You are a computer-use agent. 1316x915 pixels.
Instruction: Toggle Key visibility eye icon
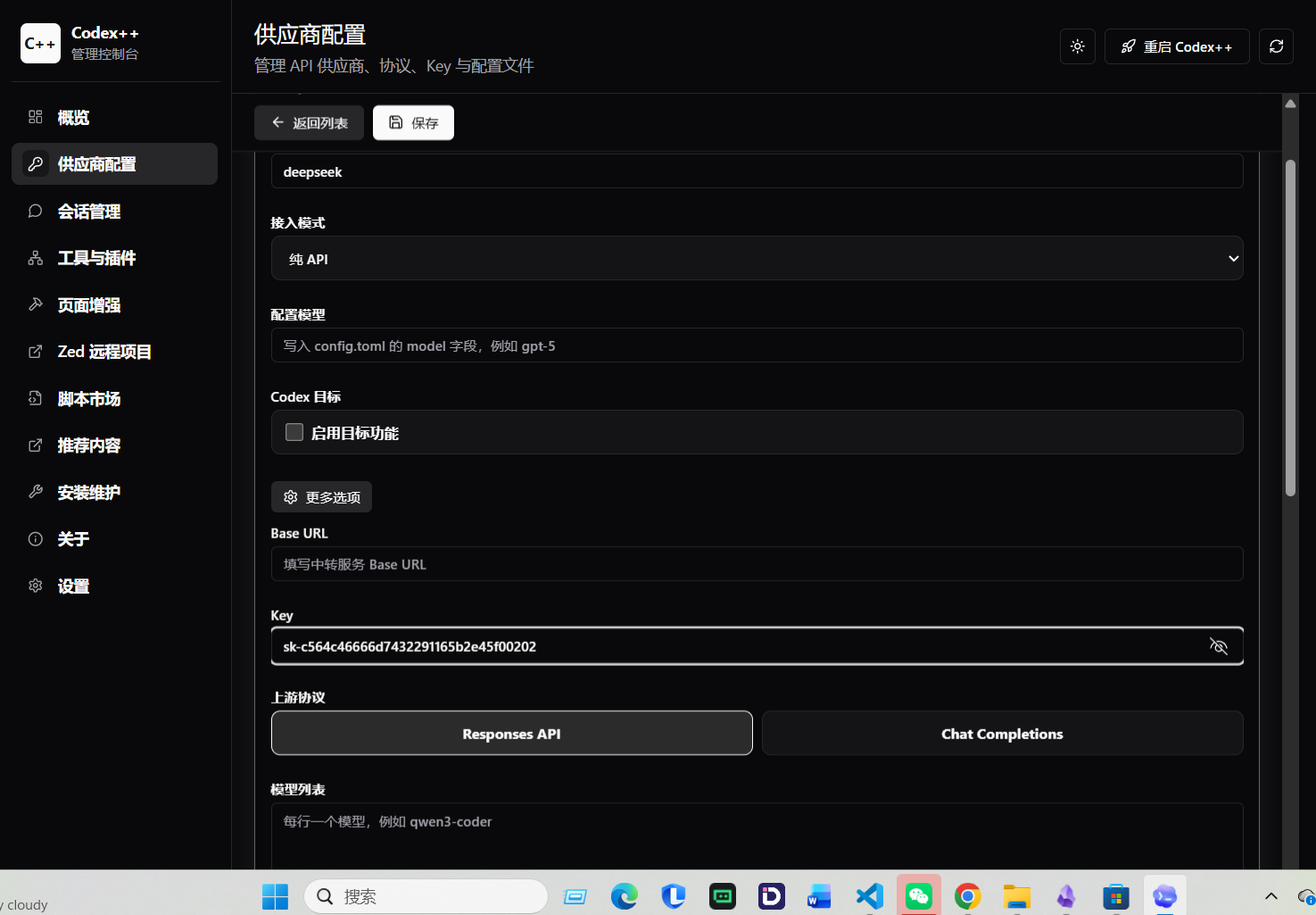1219,646
